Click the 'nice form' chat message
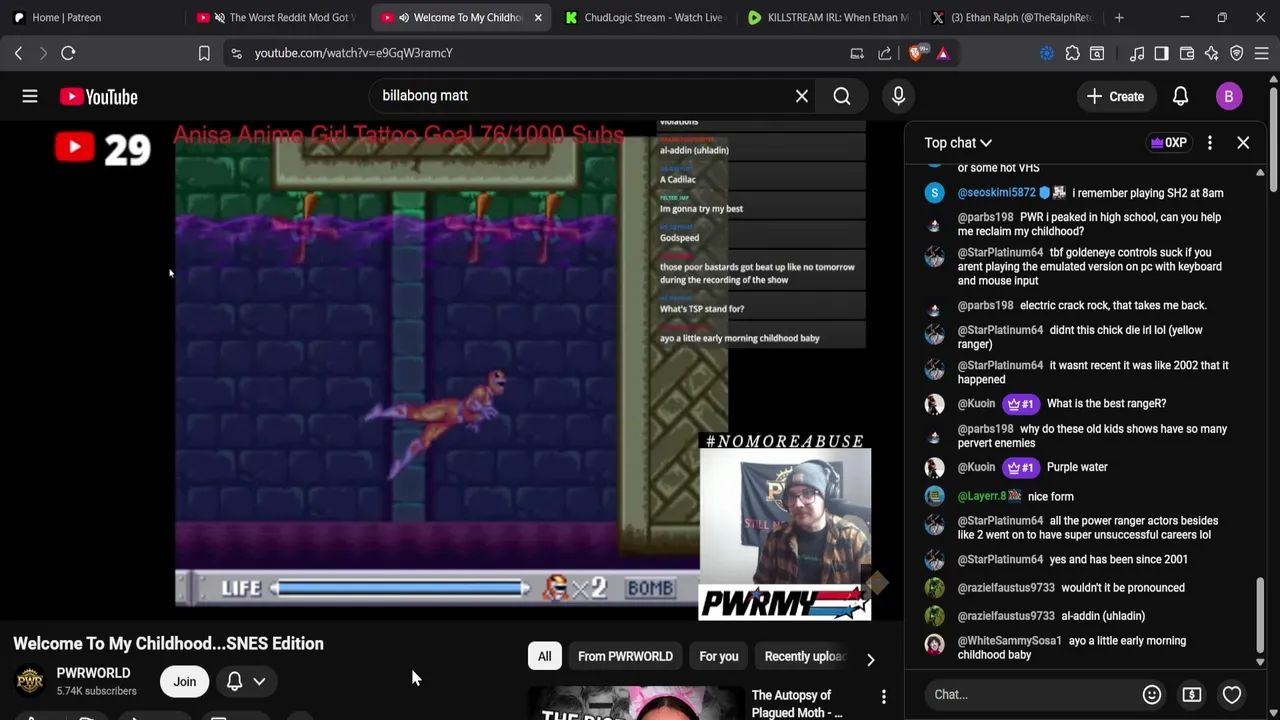This screenshot has width=1280, height=720. (x=1050, y=496)
